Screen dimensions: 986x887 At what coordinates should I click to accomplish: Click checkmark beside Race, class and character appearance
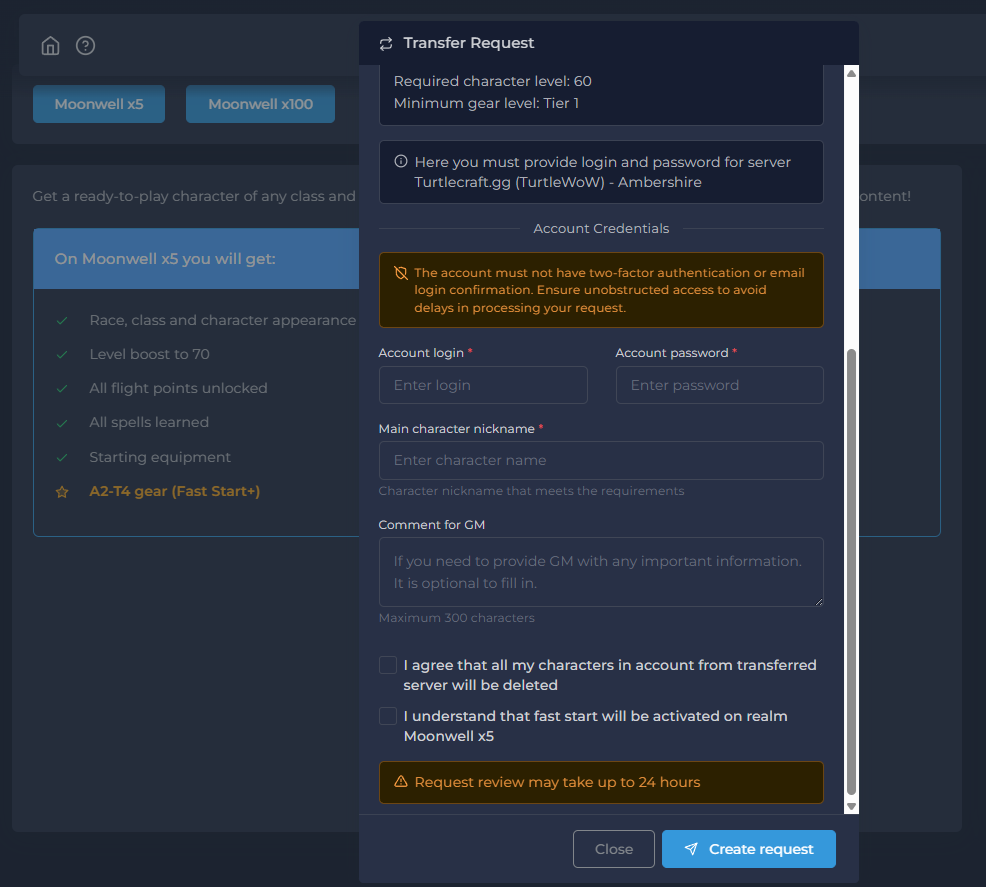pos(62,321)
